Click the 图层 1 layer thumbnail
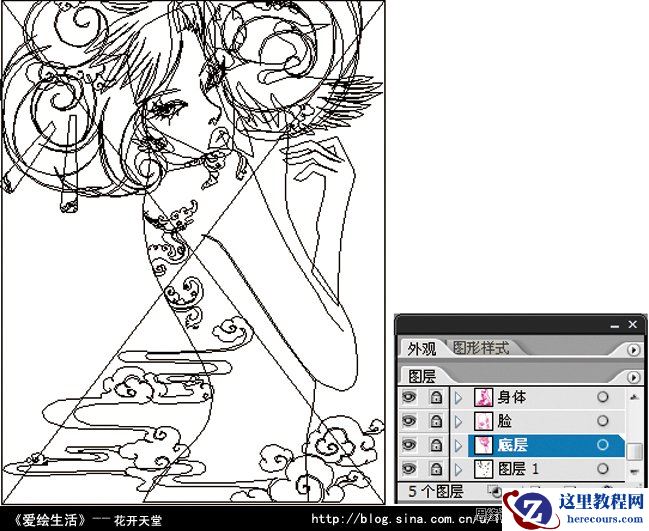 483,469
